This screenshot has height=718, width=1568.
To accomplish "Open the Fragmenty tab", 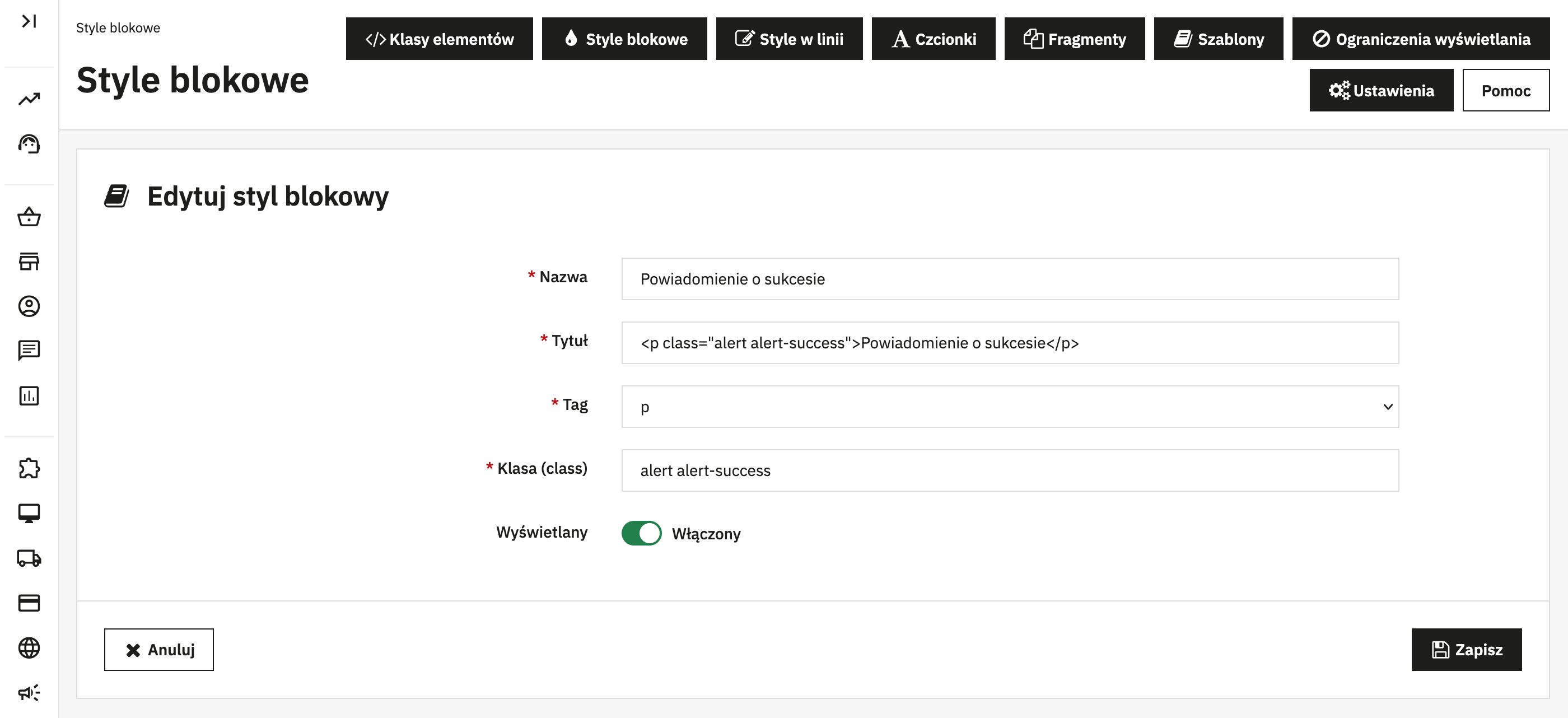I will (1074, 39).
